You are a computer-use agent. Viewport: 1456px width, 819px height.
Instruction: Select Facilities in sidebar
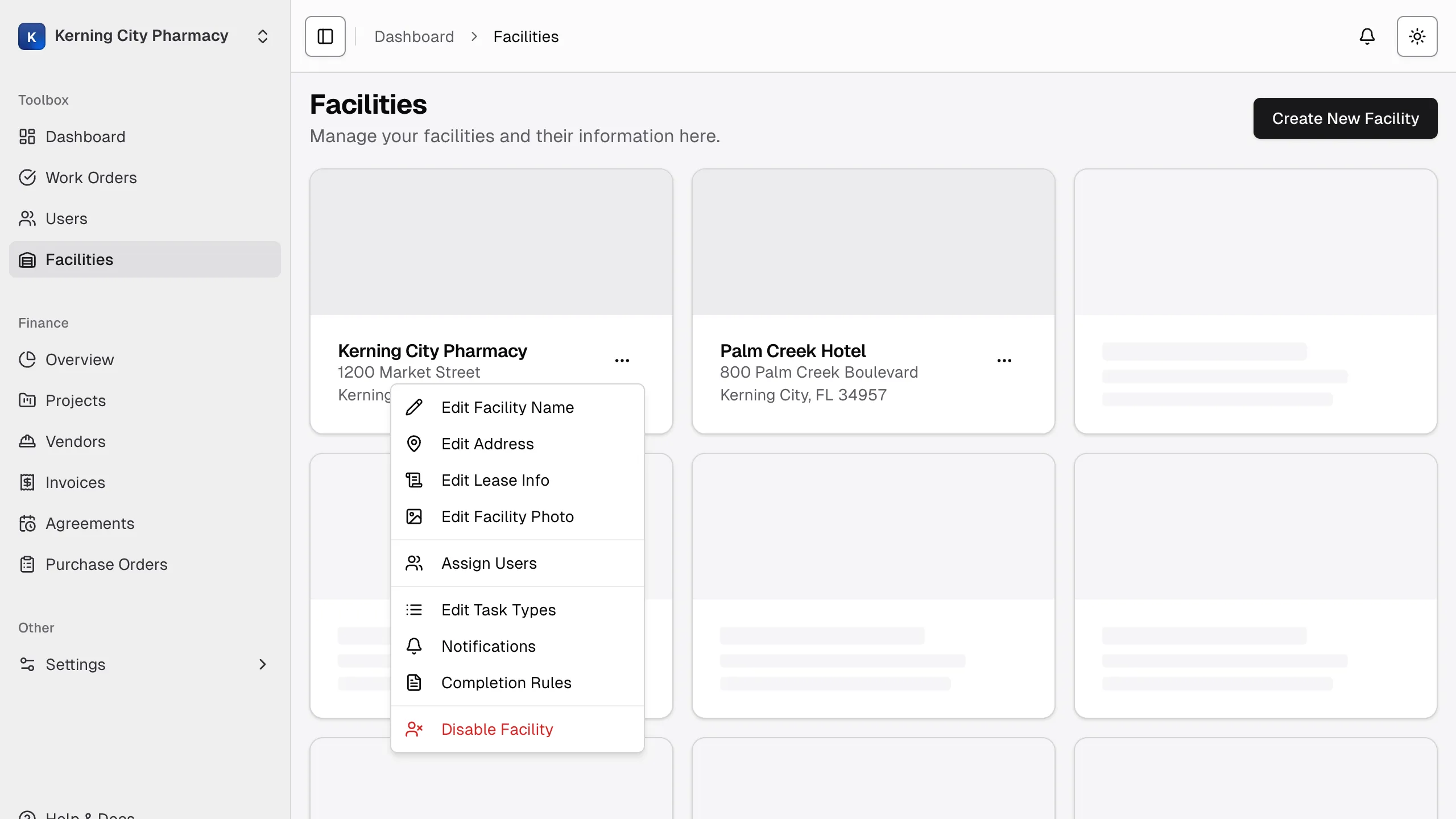(x=144, y=259)
